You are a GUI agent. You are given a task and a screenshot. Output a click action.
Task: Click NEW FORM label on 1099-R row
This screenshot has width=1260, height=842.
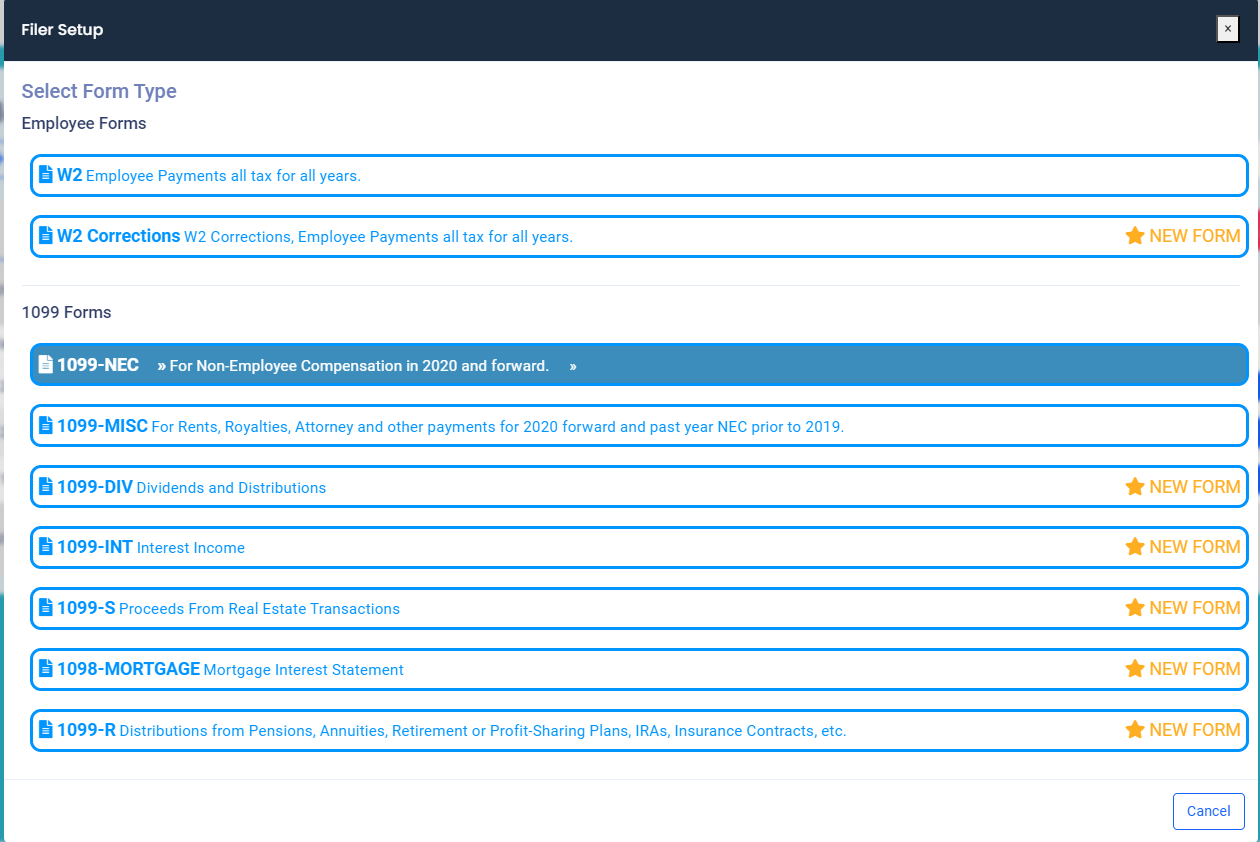tap(1195, 730)
